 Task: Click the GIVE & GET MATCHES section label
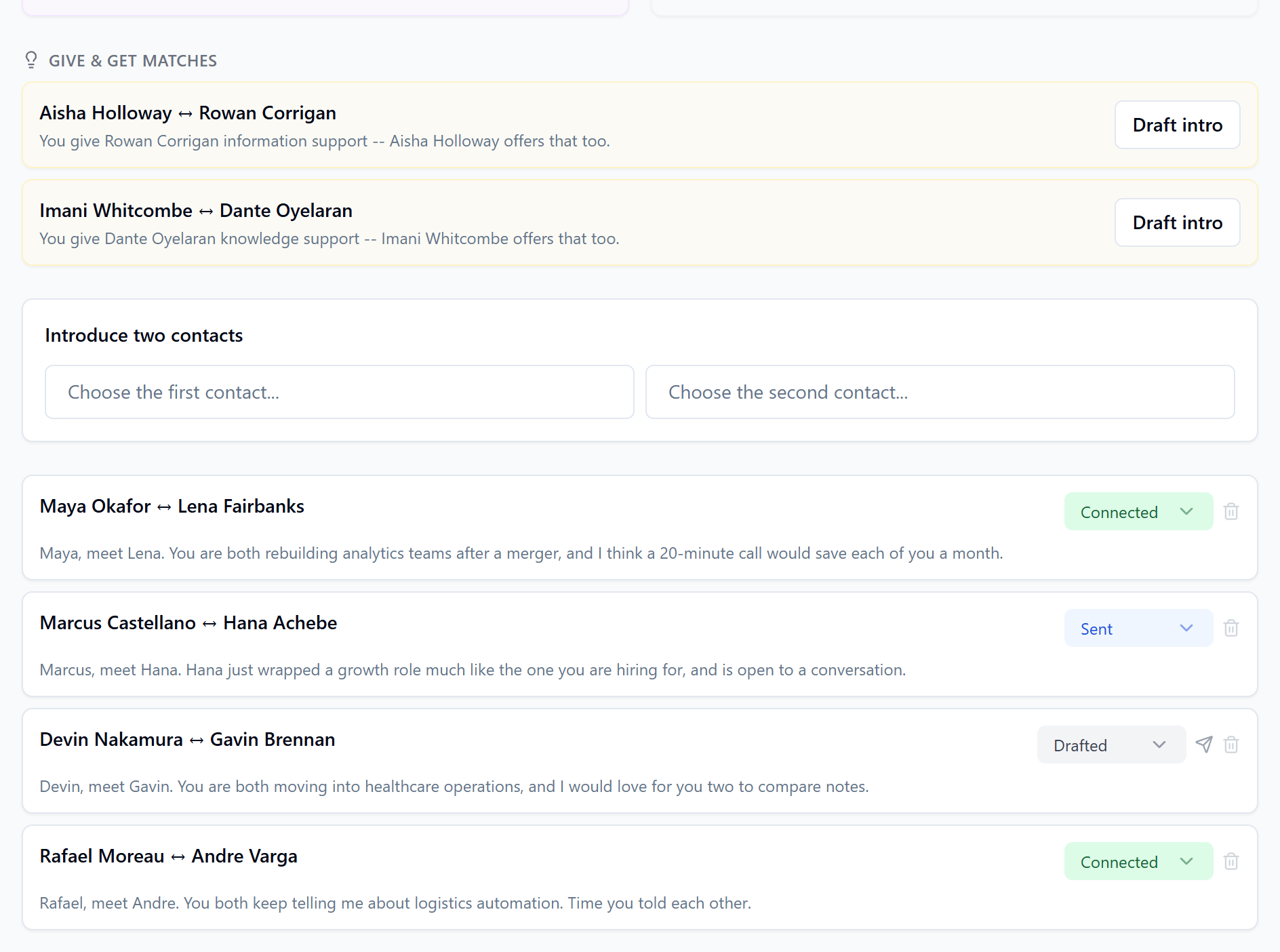133,61
